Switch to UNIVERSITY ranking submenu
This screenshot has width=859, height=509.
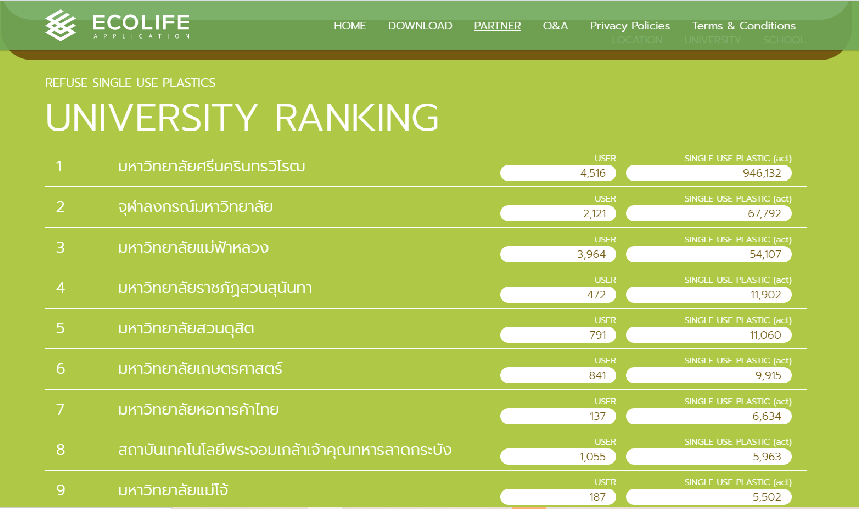(713, 40)
